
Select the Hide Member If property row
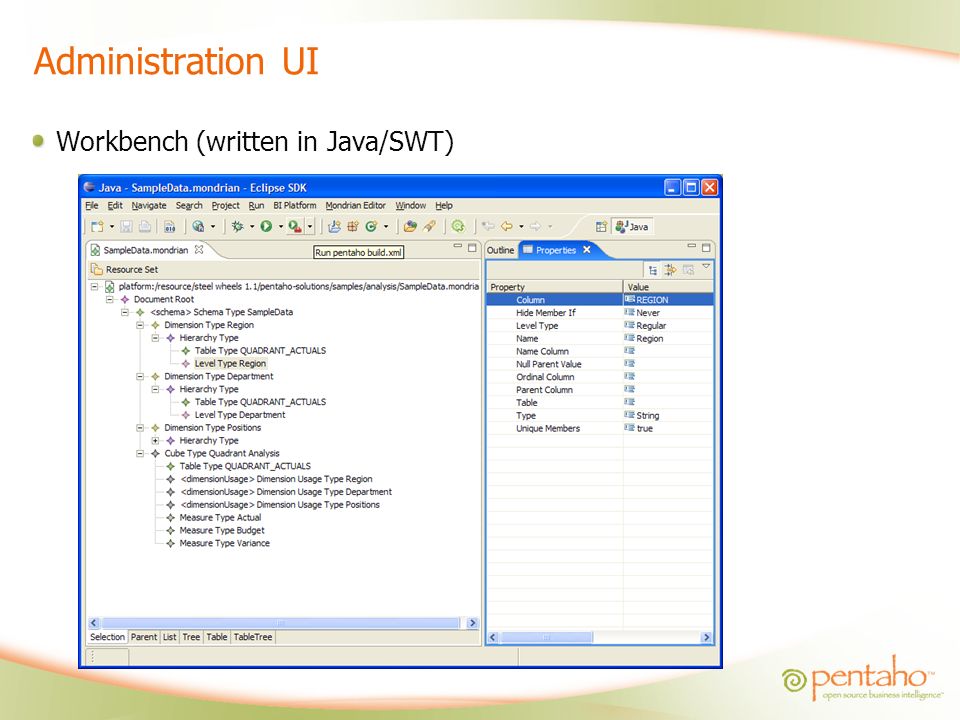pyautogui.click(x=600, y=313)
